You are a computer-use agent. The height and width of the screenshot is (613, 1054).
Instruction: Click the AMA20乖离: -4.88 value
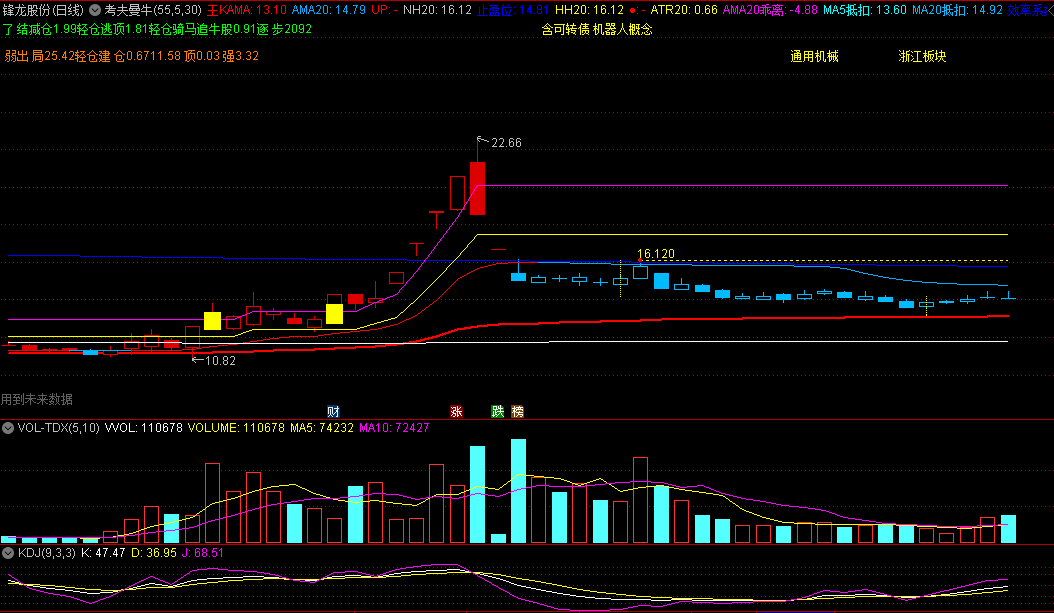pyautogui.click(x=770, y=10)
